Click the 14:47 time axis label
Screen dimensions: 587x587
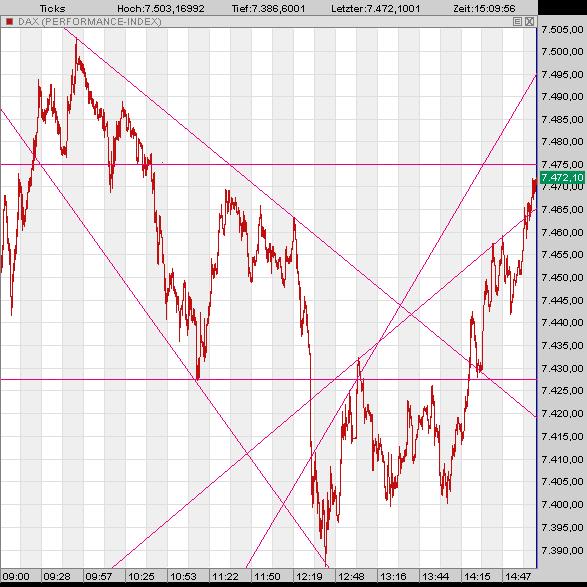pos(518,577)
